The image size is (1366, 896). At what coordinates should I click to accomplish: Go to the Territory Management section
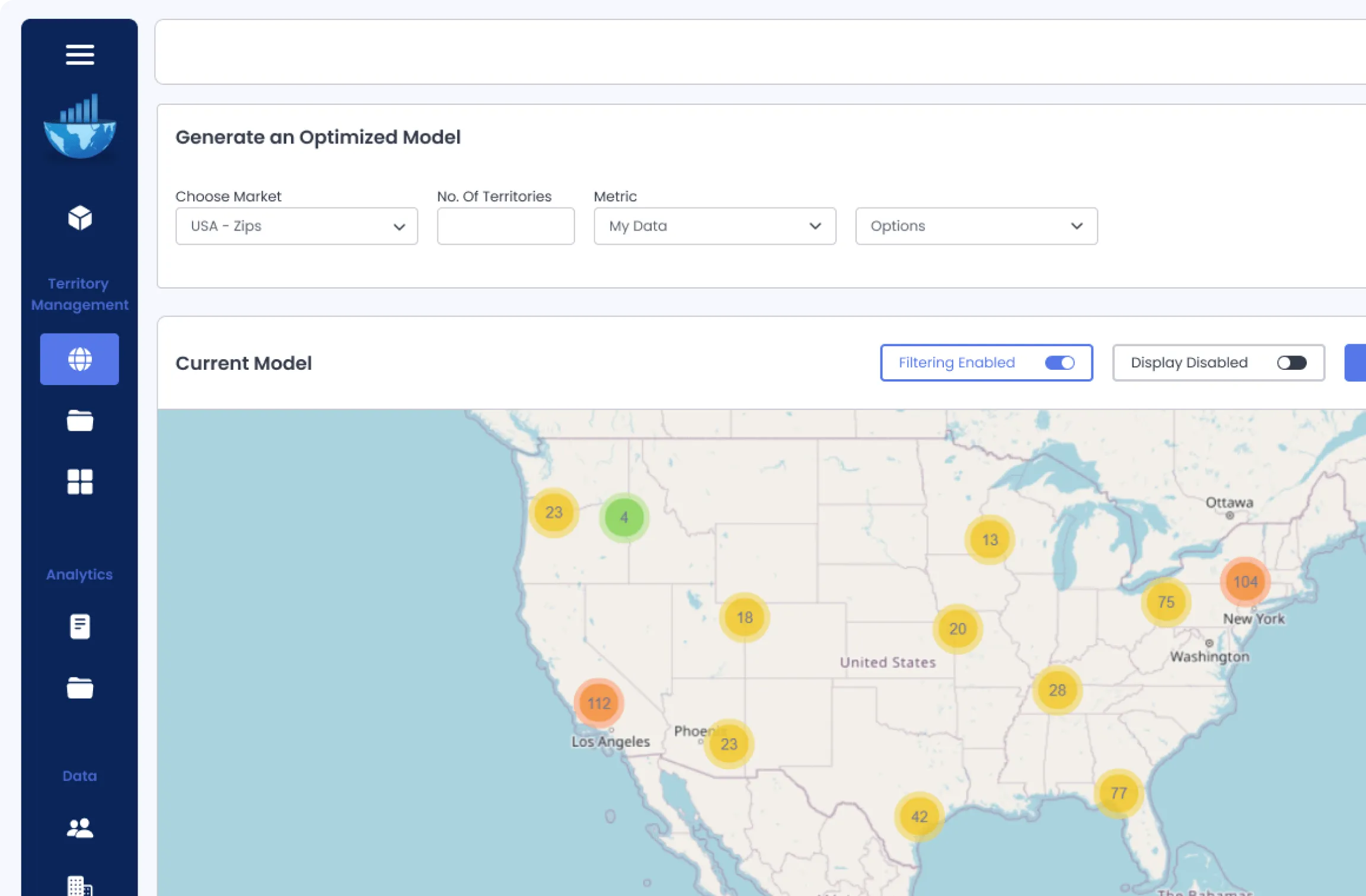coord(79,294)
